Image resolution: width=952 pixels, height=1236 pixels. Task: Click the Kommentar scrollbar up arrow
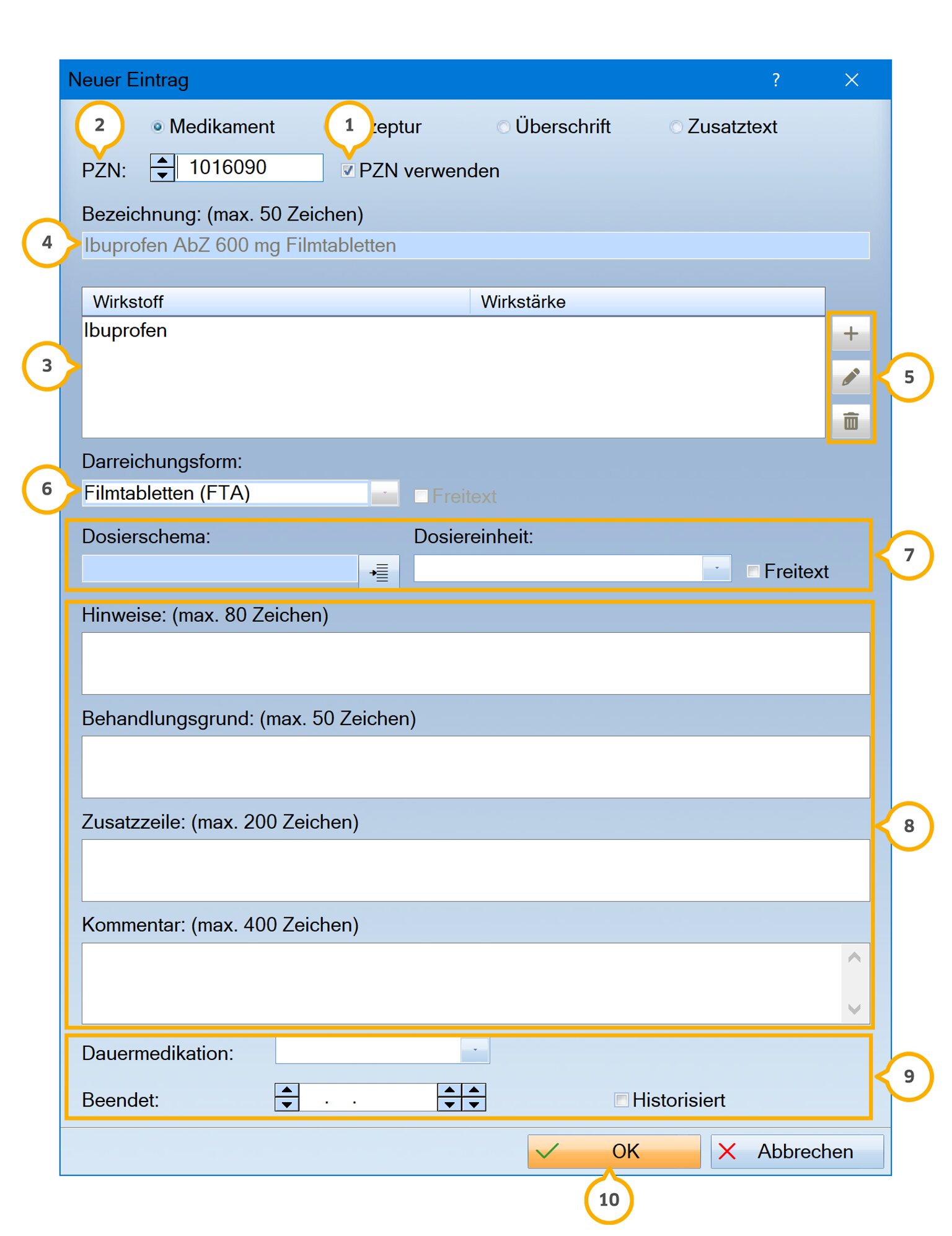pos(855,958)
